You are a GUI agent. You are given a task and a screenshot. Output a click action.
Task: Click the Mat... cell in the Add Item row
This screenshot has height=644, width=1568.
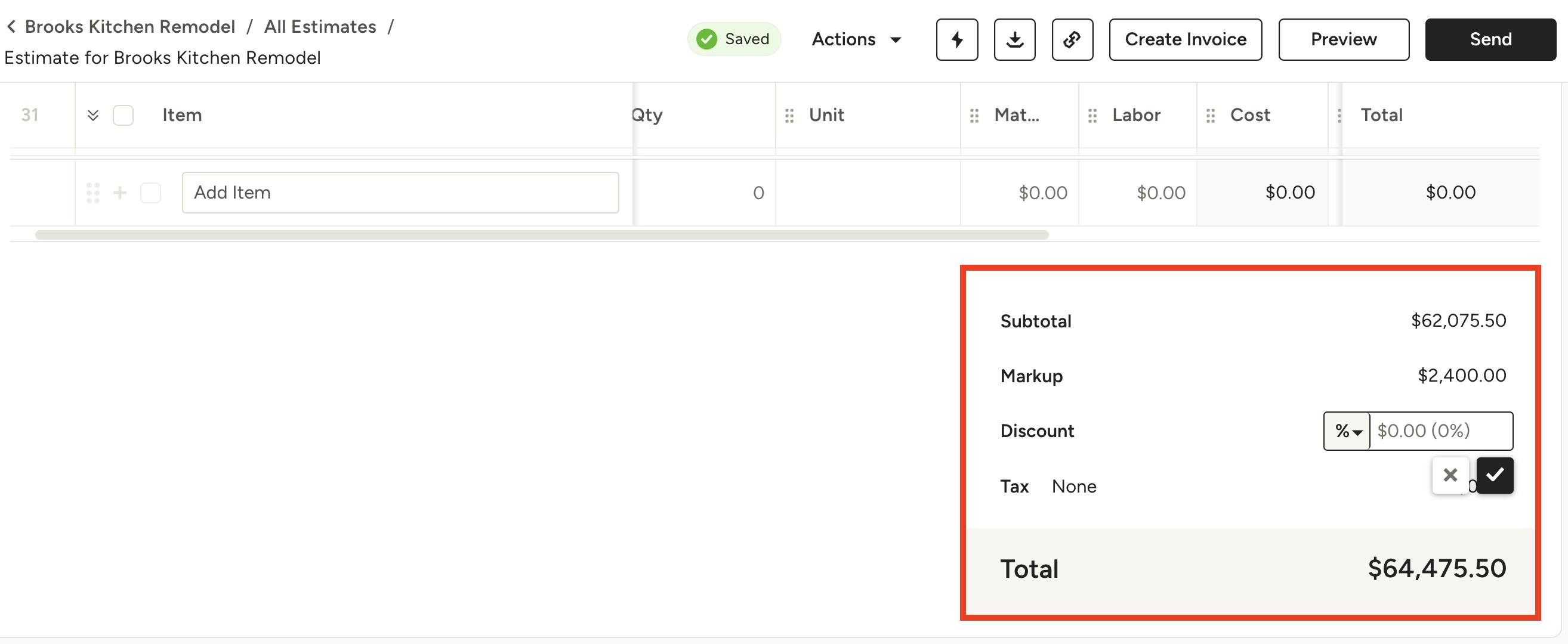(1020, 193)
